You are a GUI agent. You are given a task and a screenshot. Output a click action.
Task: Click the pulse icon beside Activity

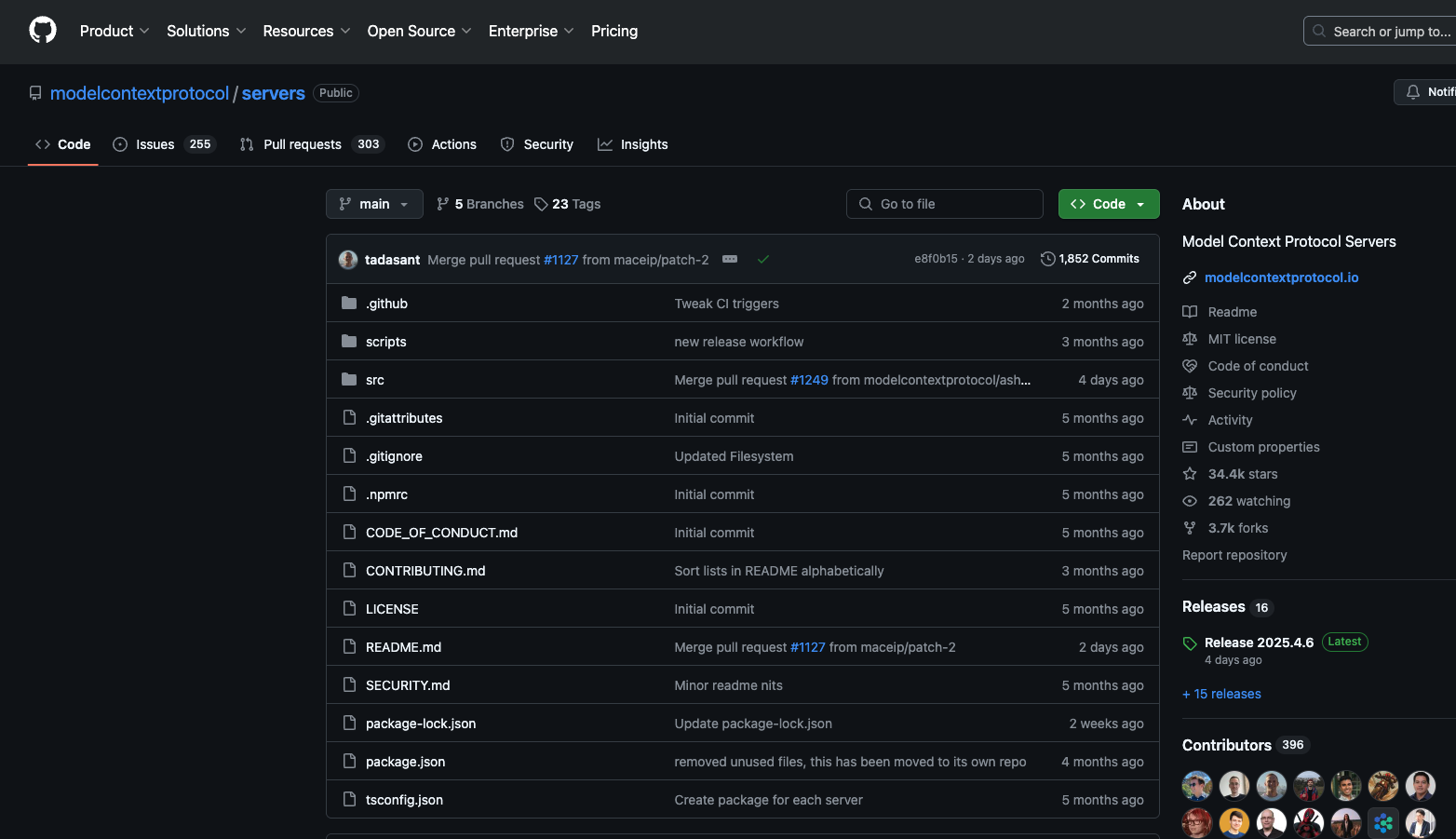pyautogui.click(x=1190, y=420)
